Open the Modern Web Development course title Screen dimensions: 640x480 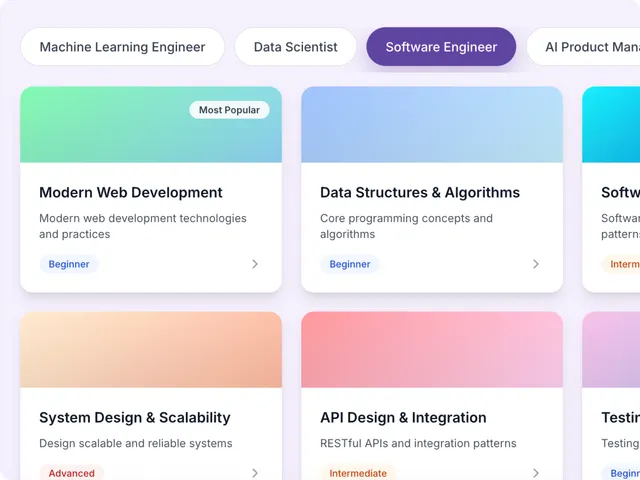click(131, 192)
